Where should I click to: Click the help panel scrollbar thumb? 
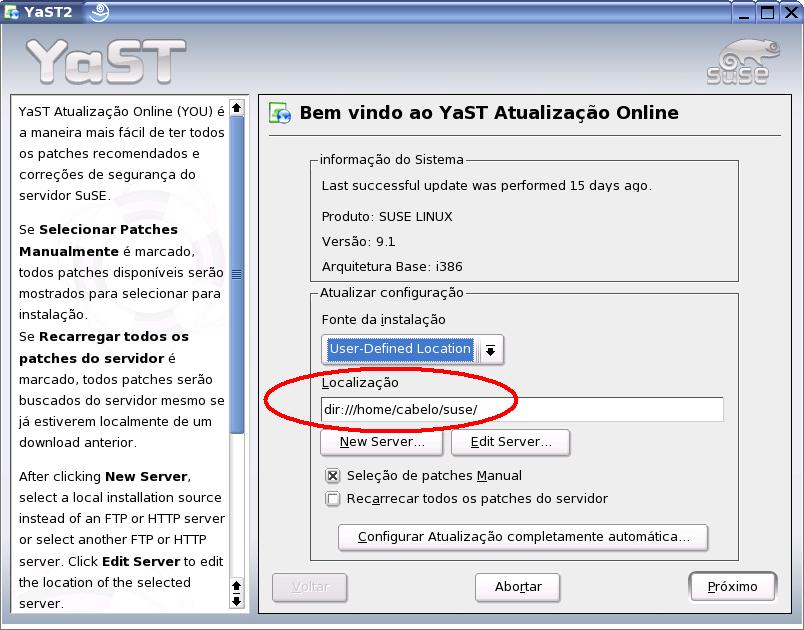click(x=236, y=275)
